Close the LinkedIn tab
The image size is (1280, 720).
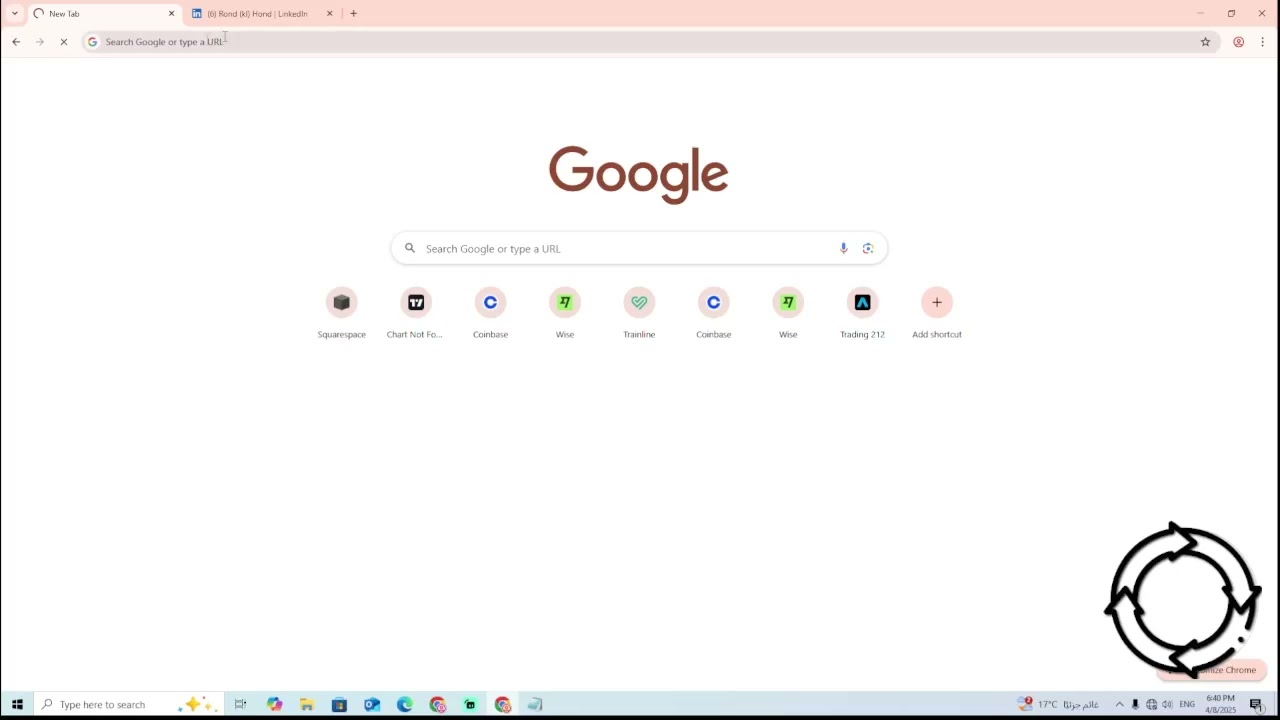[x=329, y=14]
